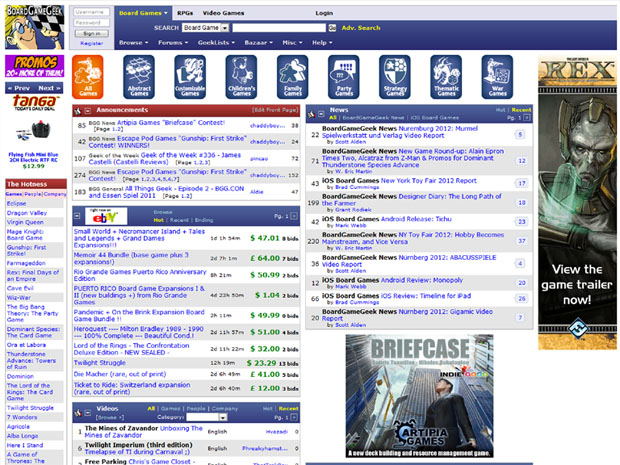Expand the Bazaar menu
The image size is (620, 465).
tap(259, 43)
